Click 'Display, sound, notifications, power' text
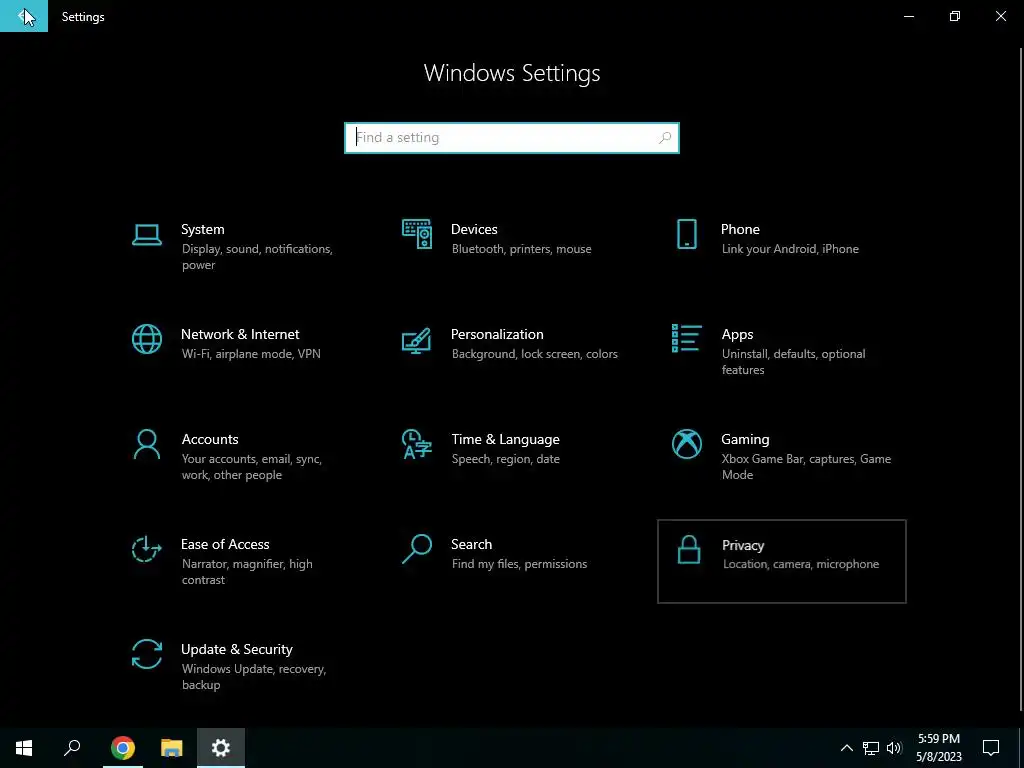The image size is (1024, 768). [x=257, y=257]
